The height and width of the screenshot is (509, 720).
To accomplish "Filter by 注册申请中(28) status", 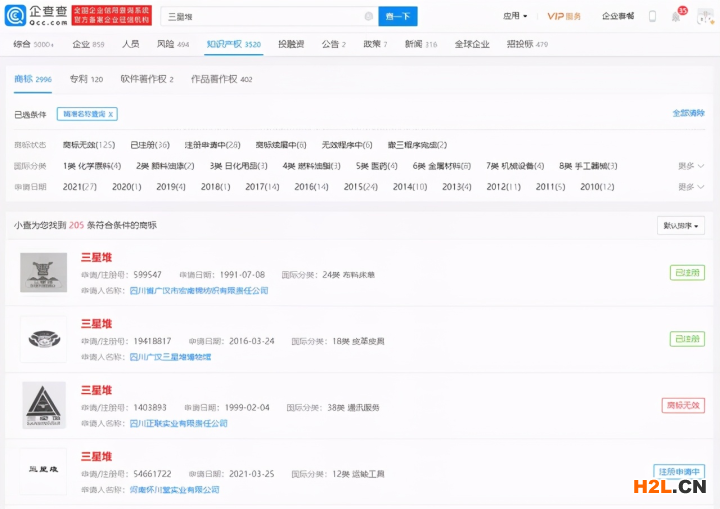I will click(212, 145).
